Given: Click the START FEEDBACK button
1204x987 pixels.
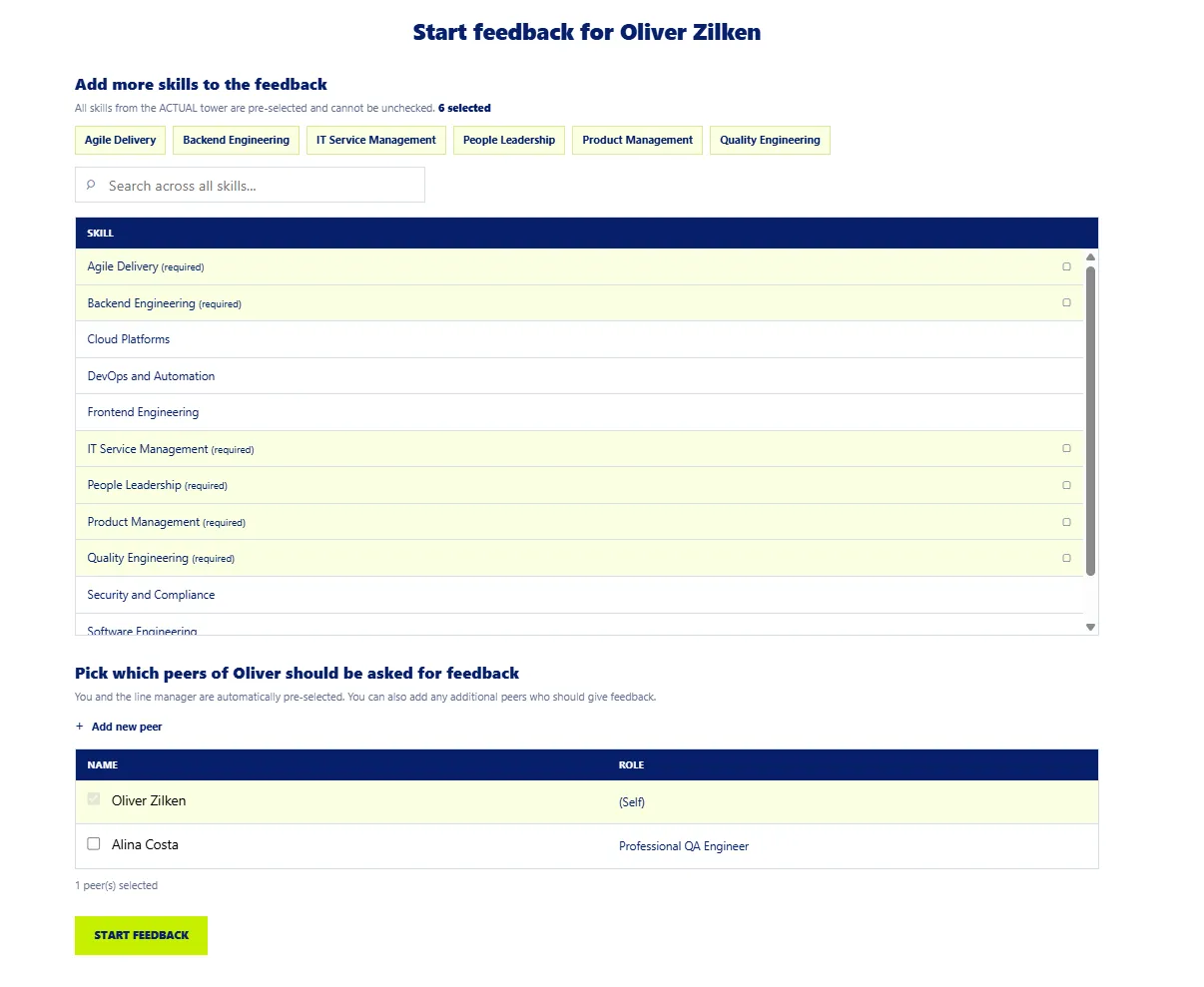Looking at the screenshot, I should [141, 935].
